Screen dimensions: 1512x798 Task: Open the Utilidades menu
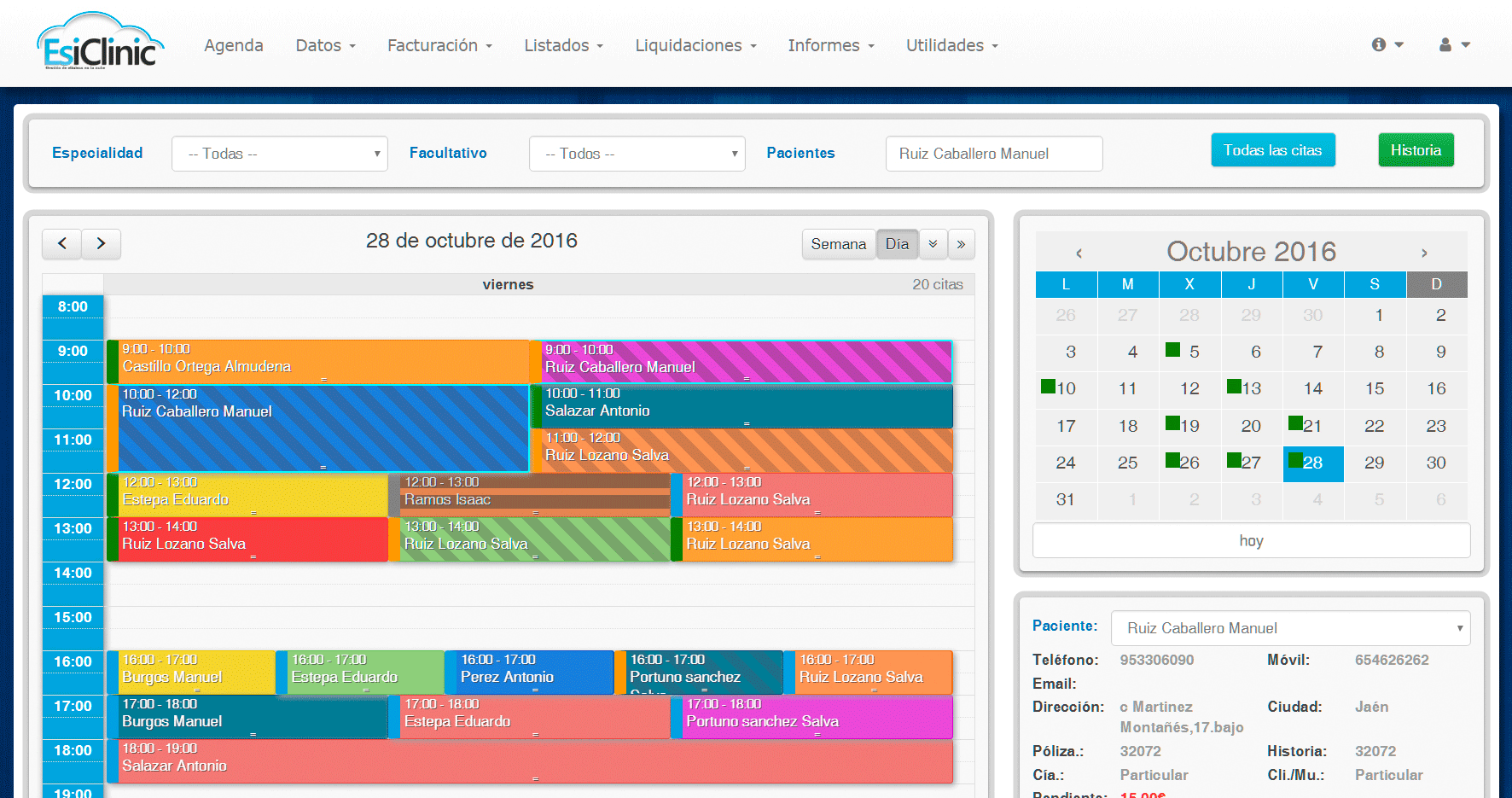click(x=952, y=45)
